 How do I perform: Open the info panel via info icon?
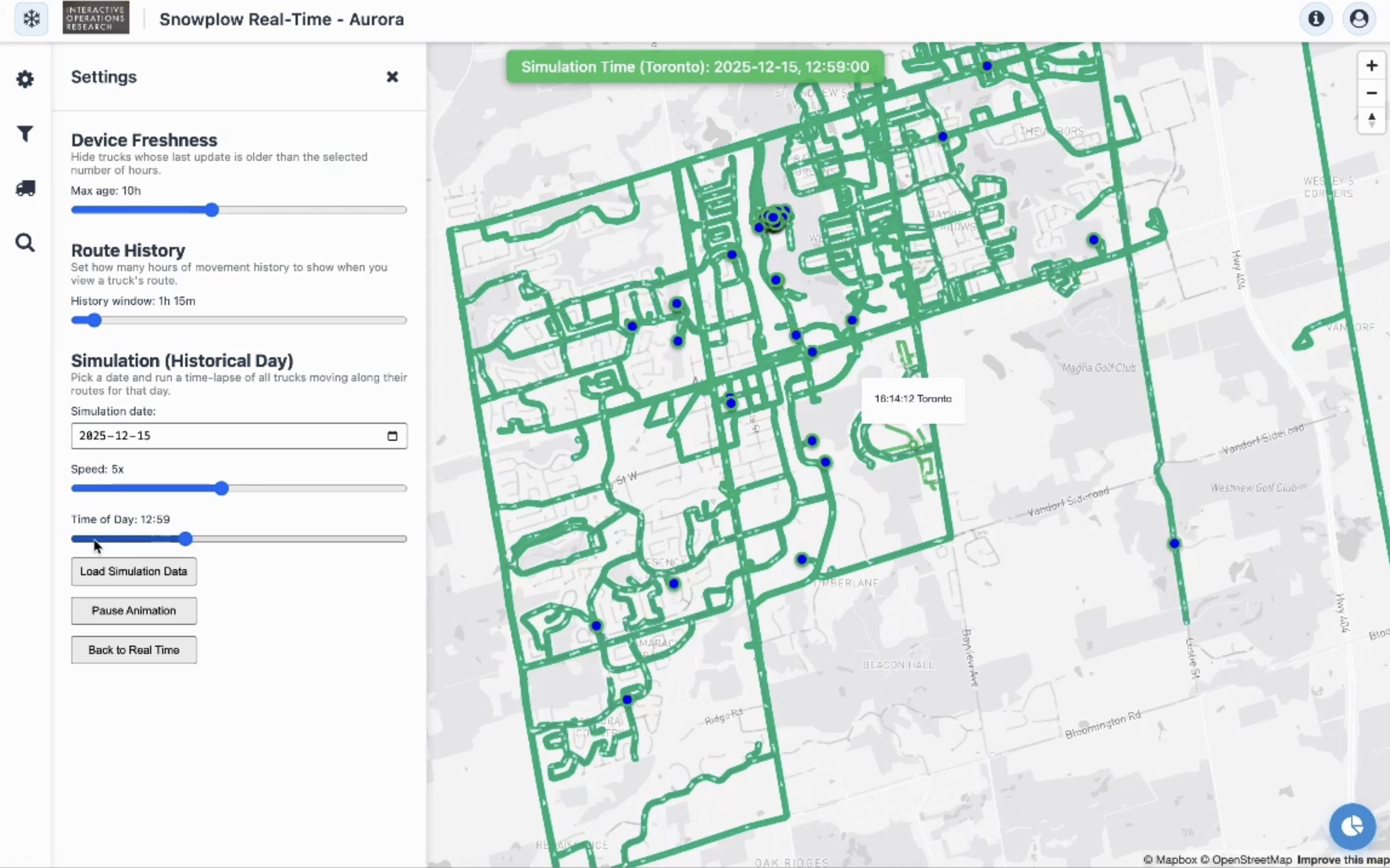tap(1315, 18)
